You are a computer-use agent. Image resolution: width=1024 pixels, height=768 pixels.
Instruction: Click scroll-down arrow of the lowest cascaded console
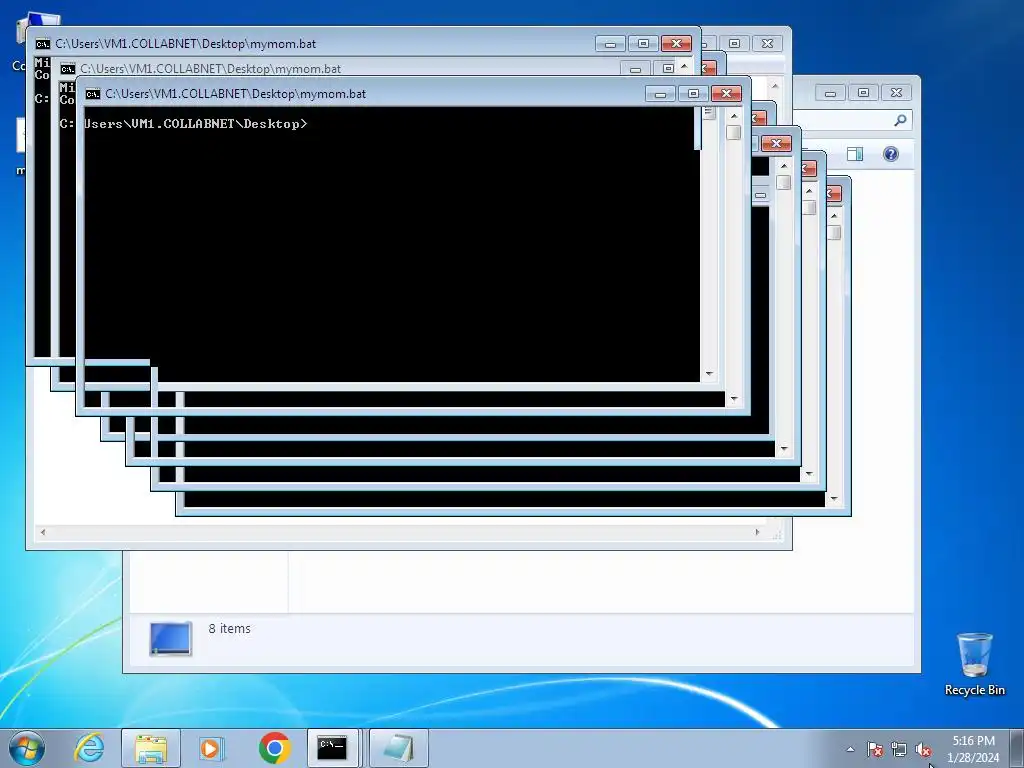(834, 499)
